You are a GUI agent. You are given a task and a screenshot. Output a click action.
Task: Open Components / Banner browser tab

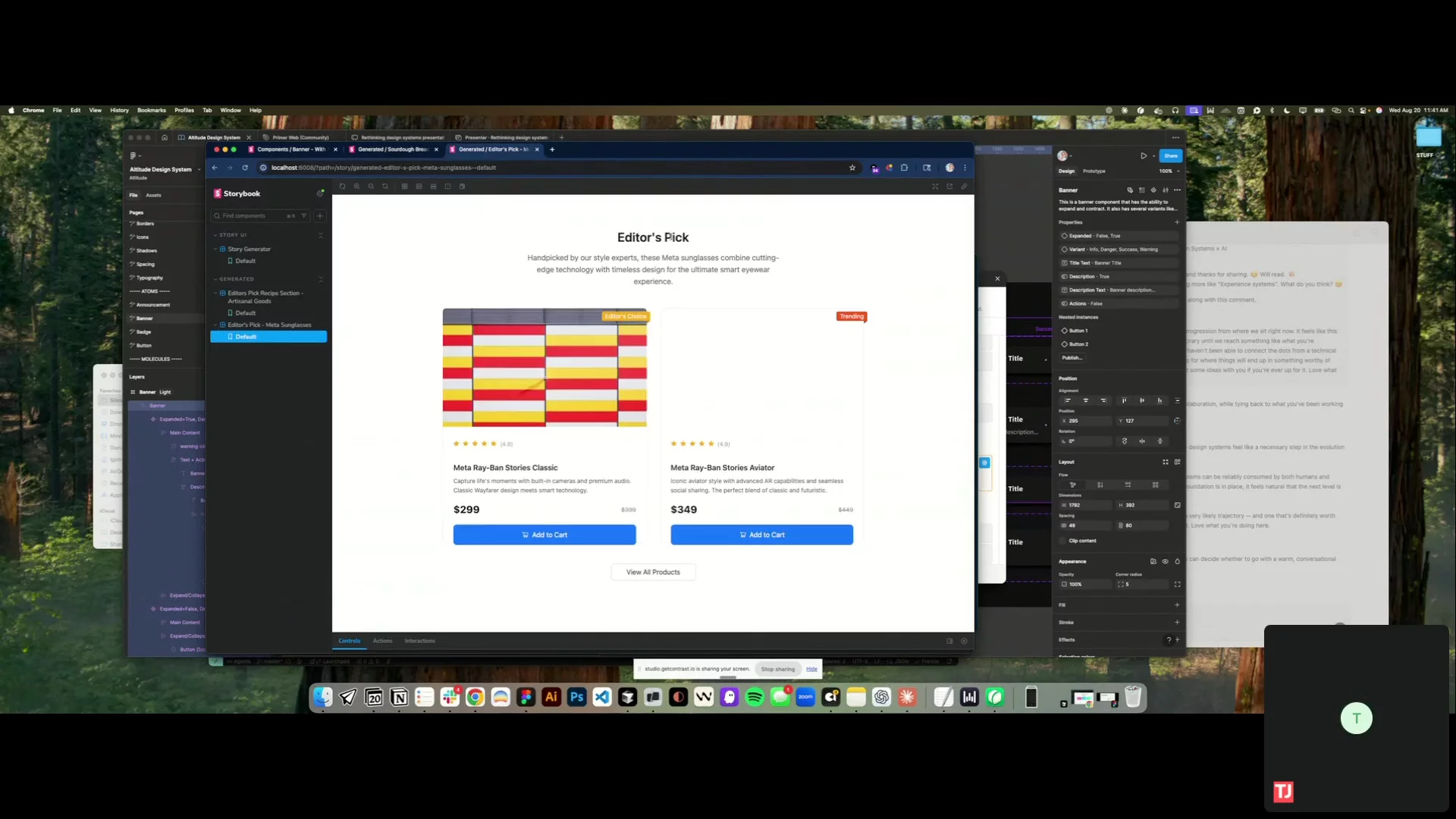pos(291,149)
